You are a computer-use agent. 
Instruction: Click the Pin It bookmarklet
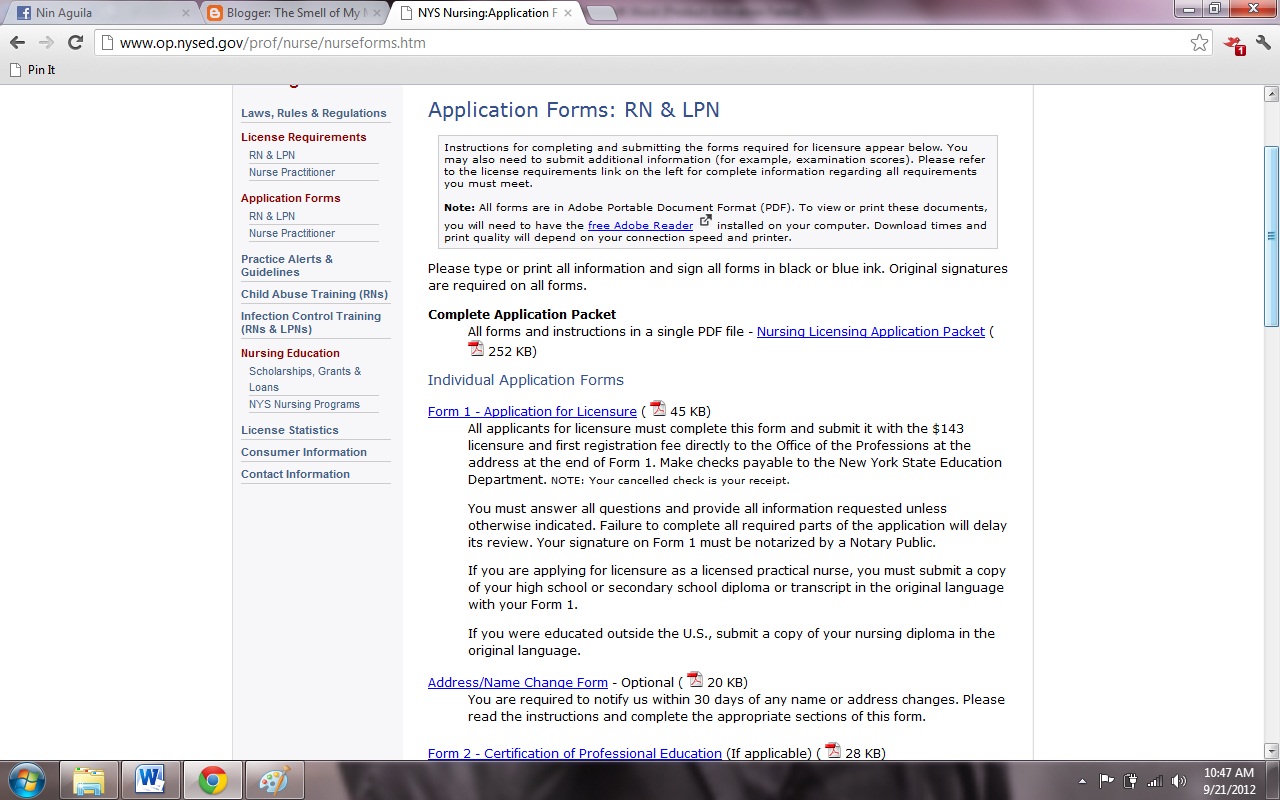tap(33, 70)
